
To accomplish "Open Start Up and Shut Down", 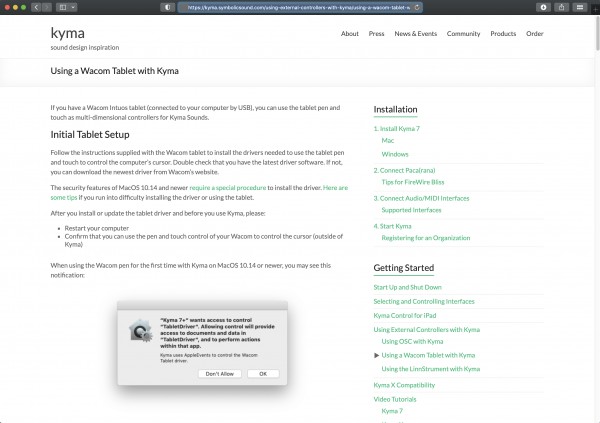I will coord(408,287).
